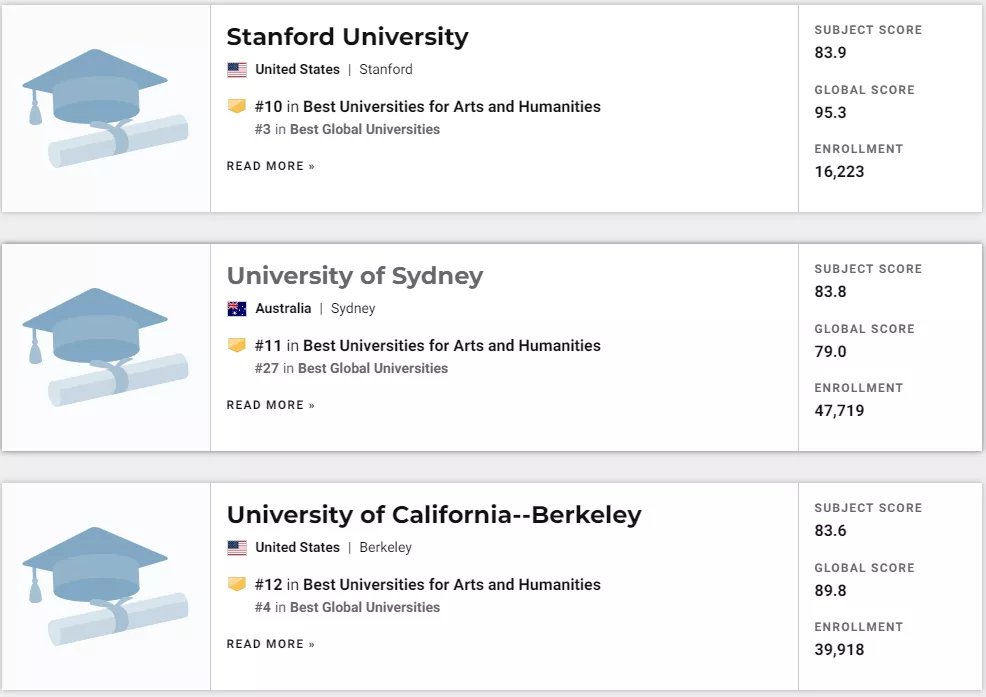Click the US flag icon under Berkeley
Screen dimensions: 986x697
click(x=236, y=548)
